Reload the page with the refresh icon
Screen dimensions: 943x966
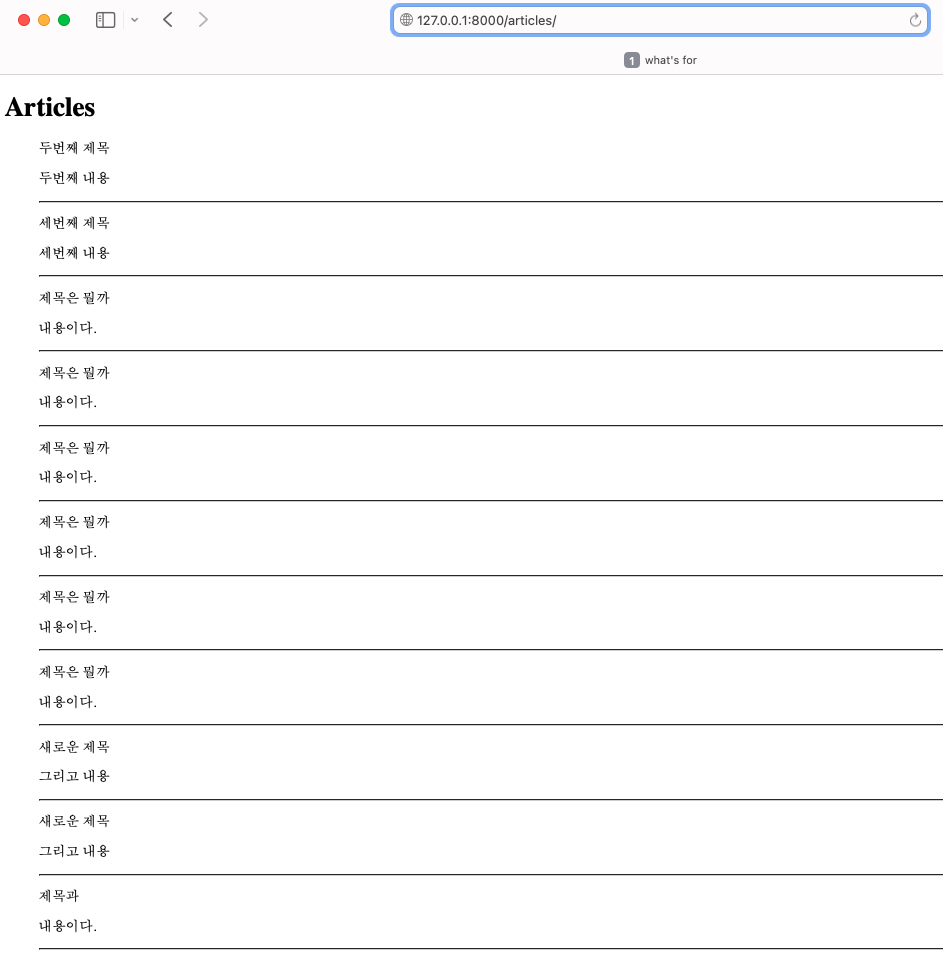pos(915,20)
